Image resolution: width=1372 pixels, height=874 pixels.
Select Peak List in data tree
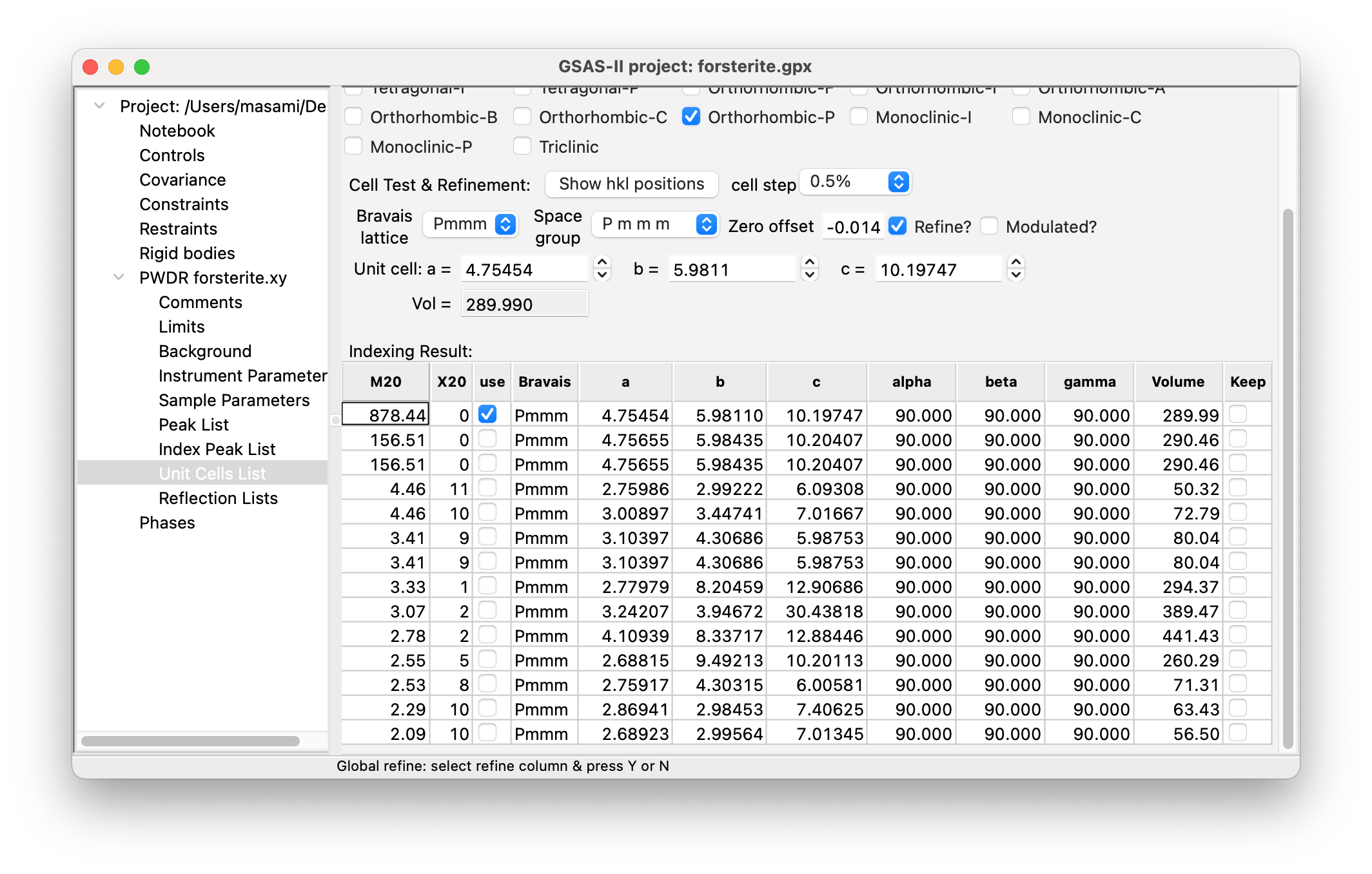coord(193,425)
